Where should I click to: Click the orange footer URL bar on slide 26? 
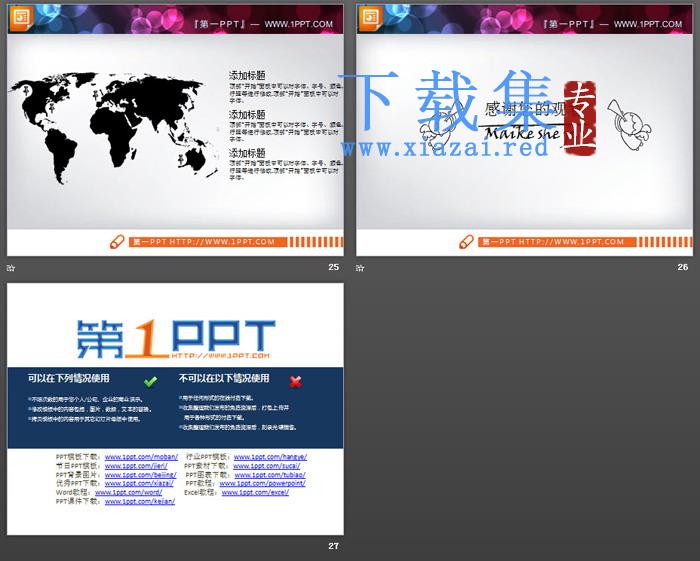click(x=557, y=242)
